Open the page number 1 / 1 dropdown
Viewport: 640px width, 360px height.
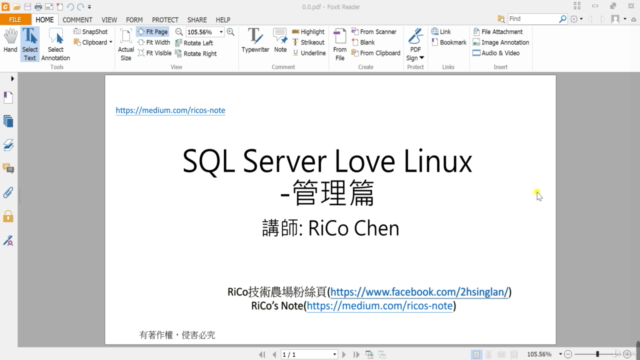point(334,355)
